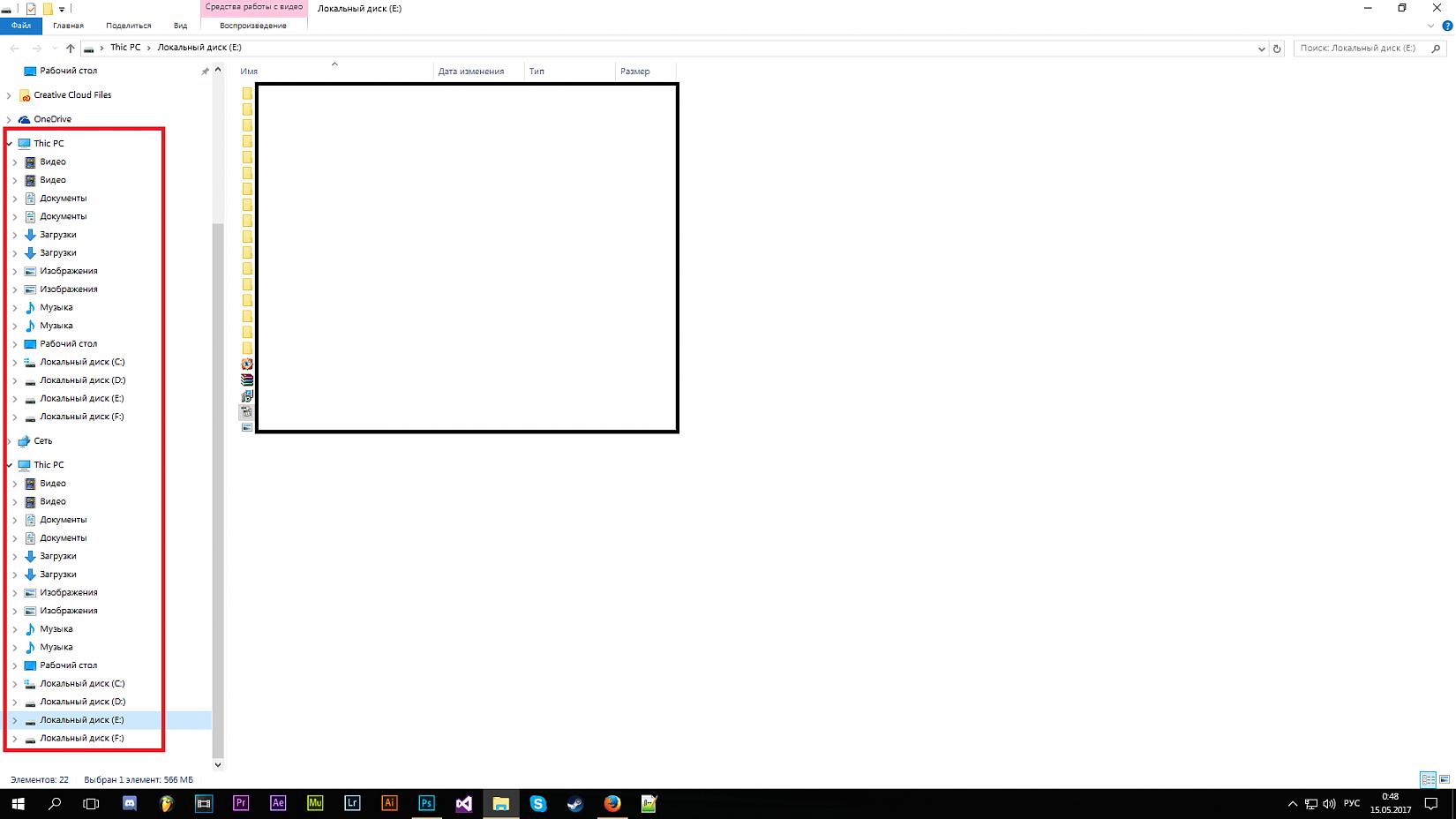
Task: Switch to the Главная ribbon tab
Action: (x=68, y=26)
